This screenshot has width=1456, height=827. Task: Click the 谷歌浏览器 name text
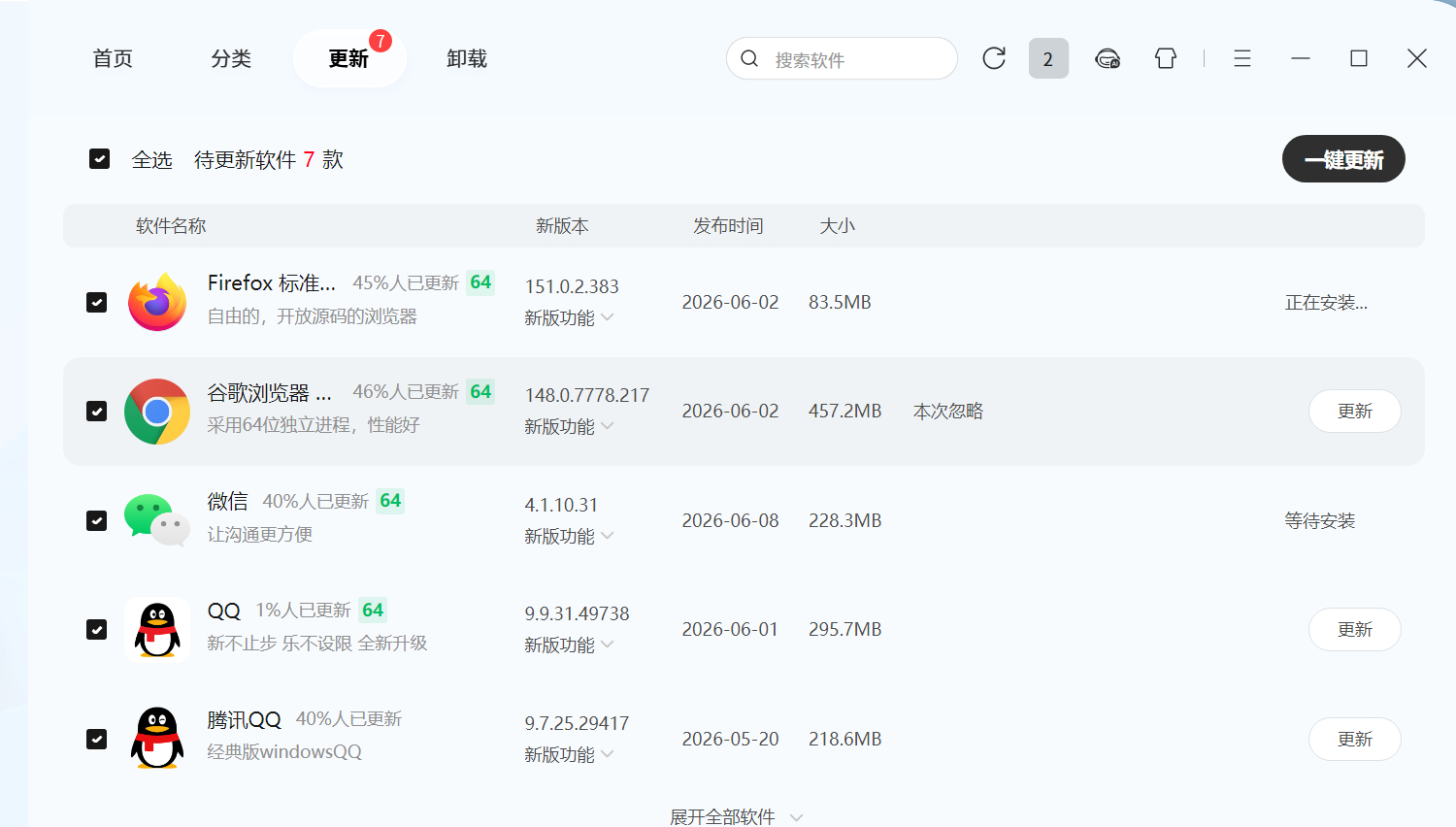(269, 392)
